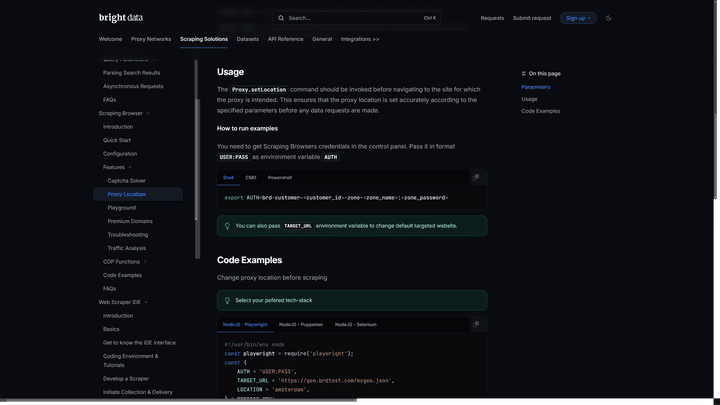
Task: Click the lightbulb icon in TARGET_URL tip
Action: [227, 226]
